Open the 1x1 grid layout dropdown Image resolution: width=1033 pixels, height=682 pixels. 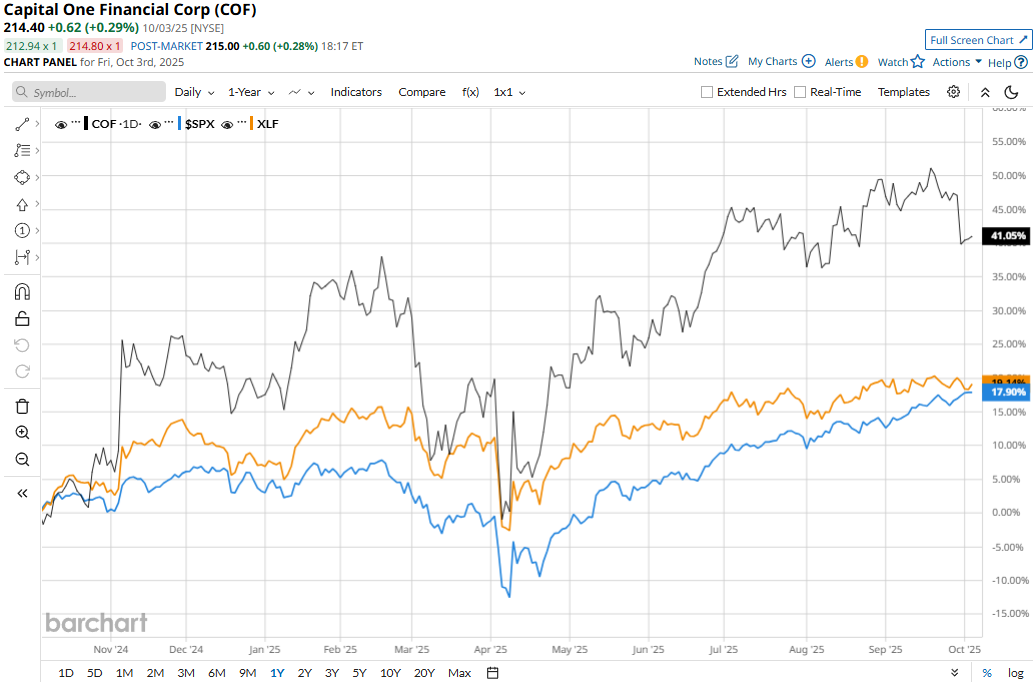click(509, 92)
